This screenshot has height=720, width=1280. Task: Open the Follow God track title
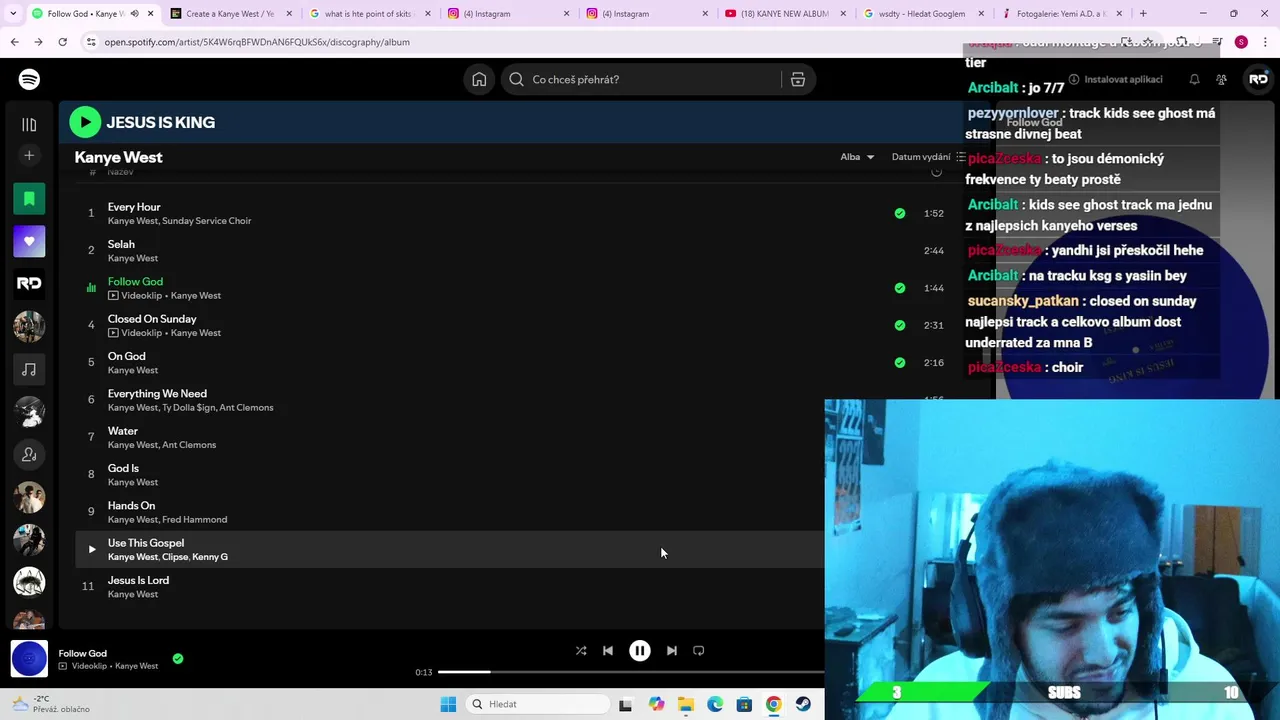click(135, 282)
